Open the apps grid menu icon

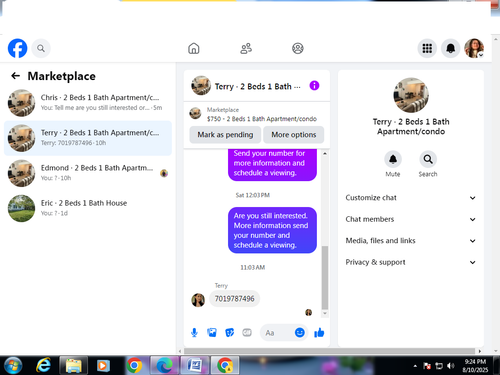pyautogui.click(x=427, y=48)
